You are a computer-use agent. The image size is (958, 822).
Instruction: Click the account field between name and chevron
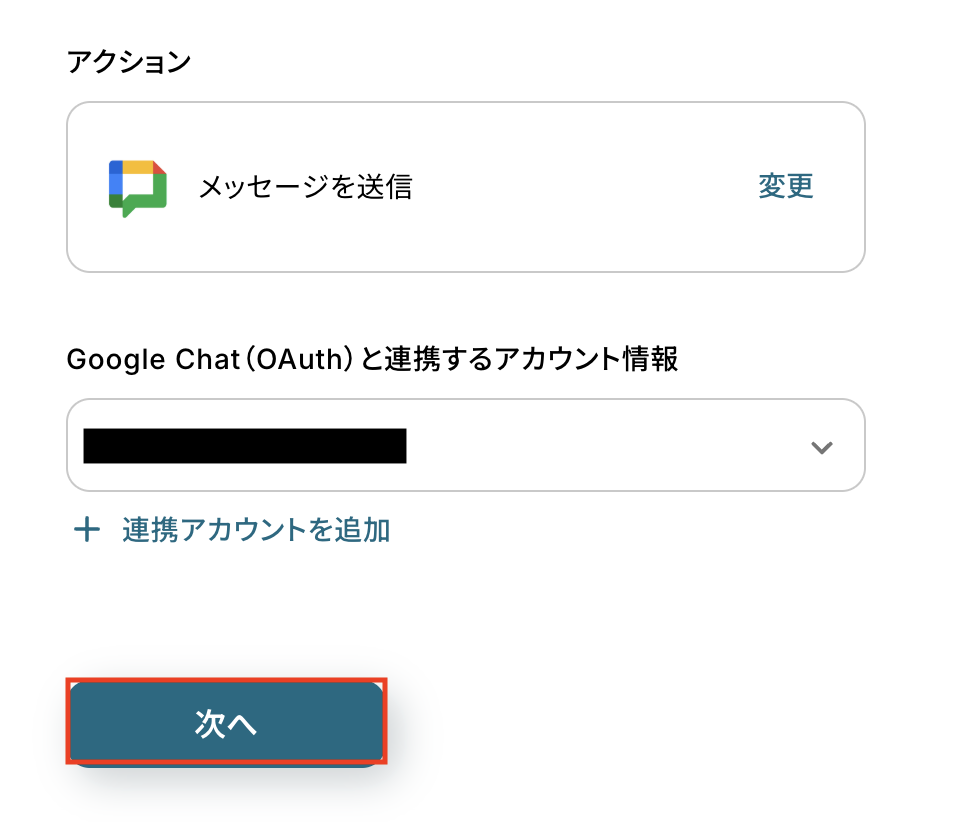point(600,446)
